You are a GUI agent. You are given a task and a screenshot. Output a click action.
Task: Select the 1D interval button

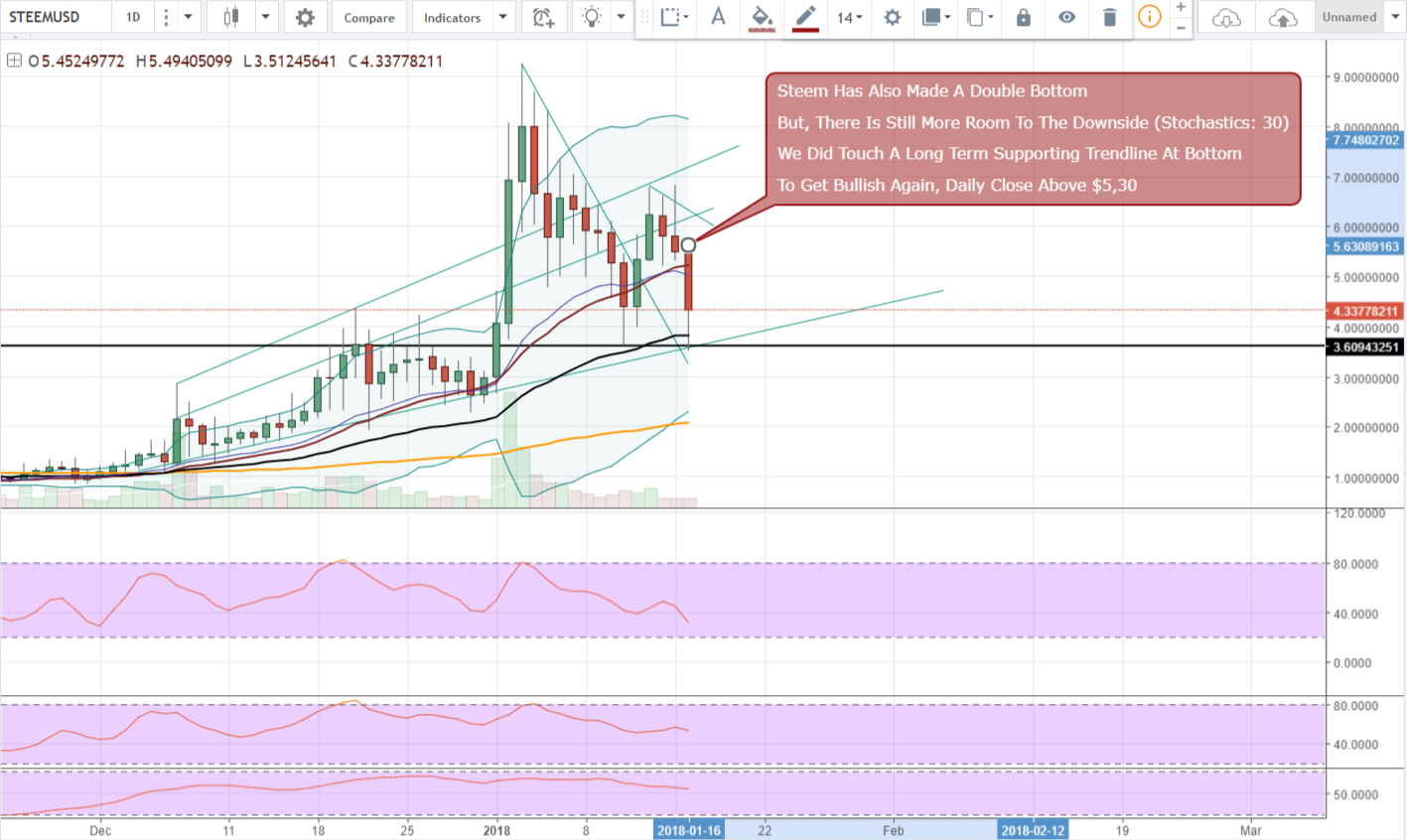[133, 17]
